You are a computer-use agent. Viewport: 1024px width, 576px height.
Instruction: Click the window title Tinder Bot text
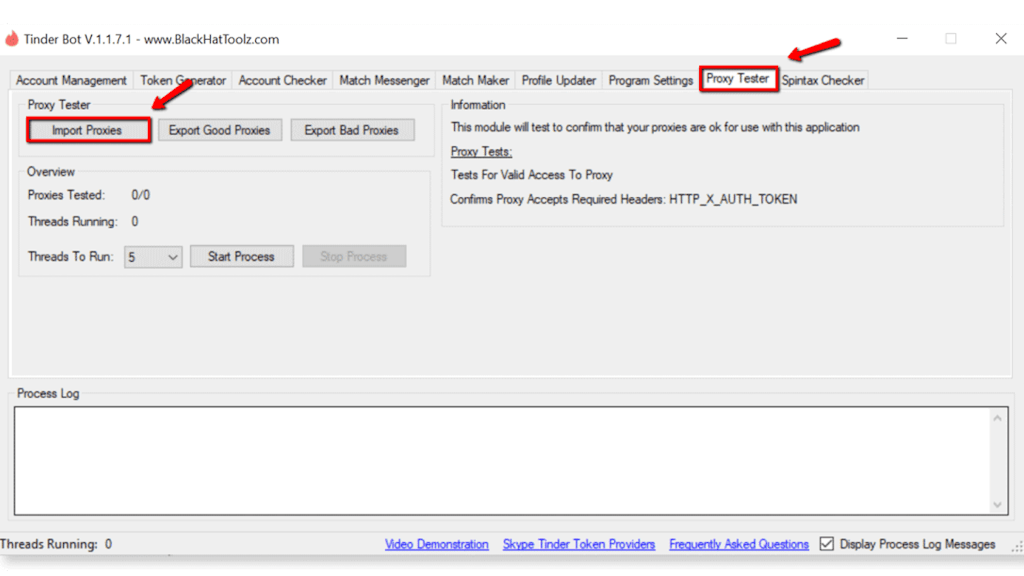[x=152, y=39]
